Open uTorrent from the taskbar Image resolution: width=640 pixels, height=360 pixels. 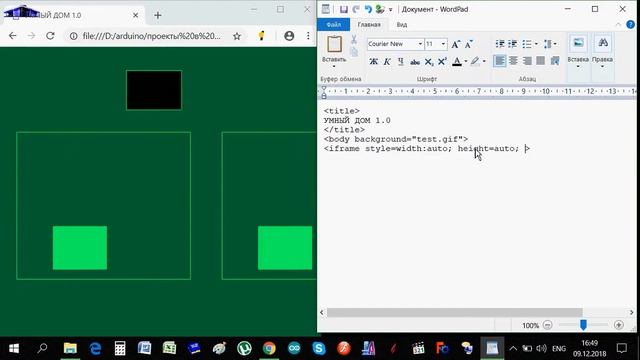click(x=244, y=348)
